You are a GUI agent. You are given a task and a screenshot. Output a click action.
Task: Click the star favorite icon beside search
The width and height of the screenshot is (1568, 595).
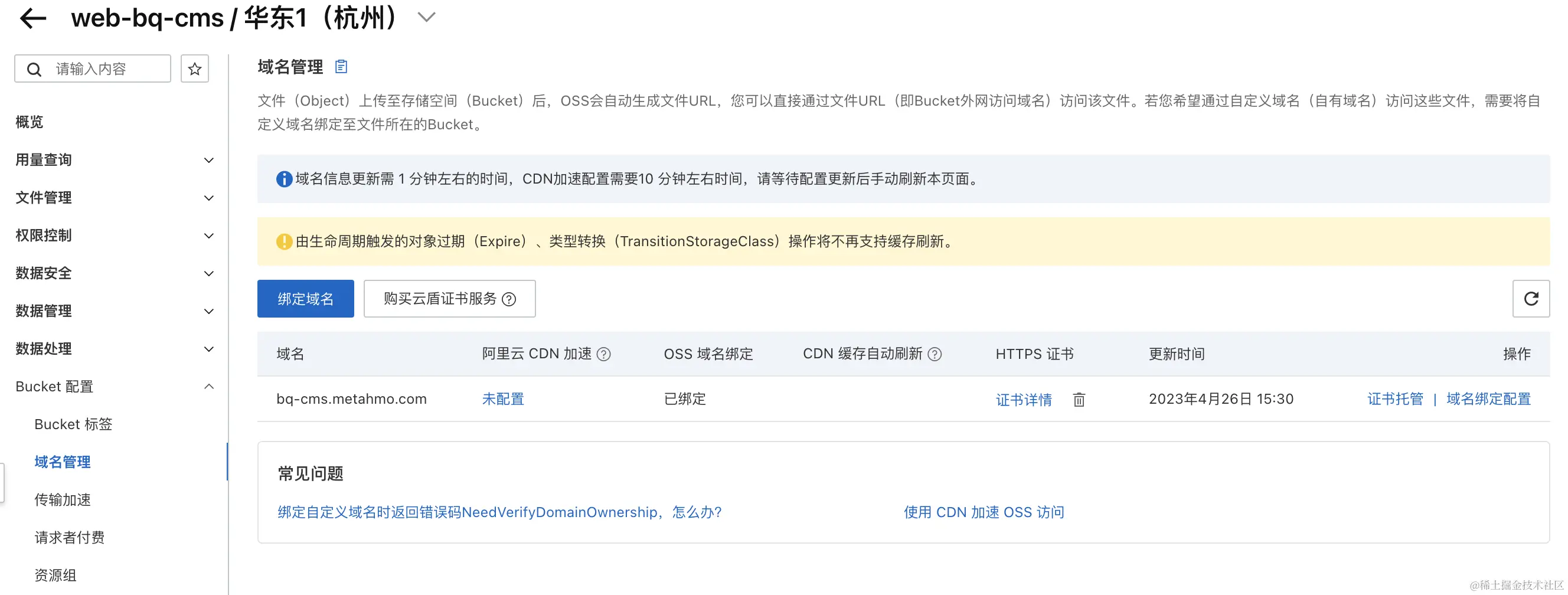(195, 68)
